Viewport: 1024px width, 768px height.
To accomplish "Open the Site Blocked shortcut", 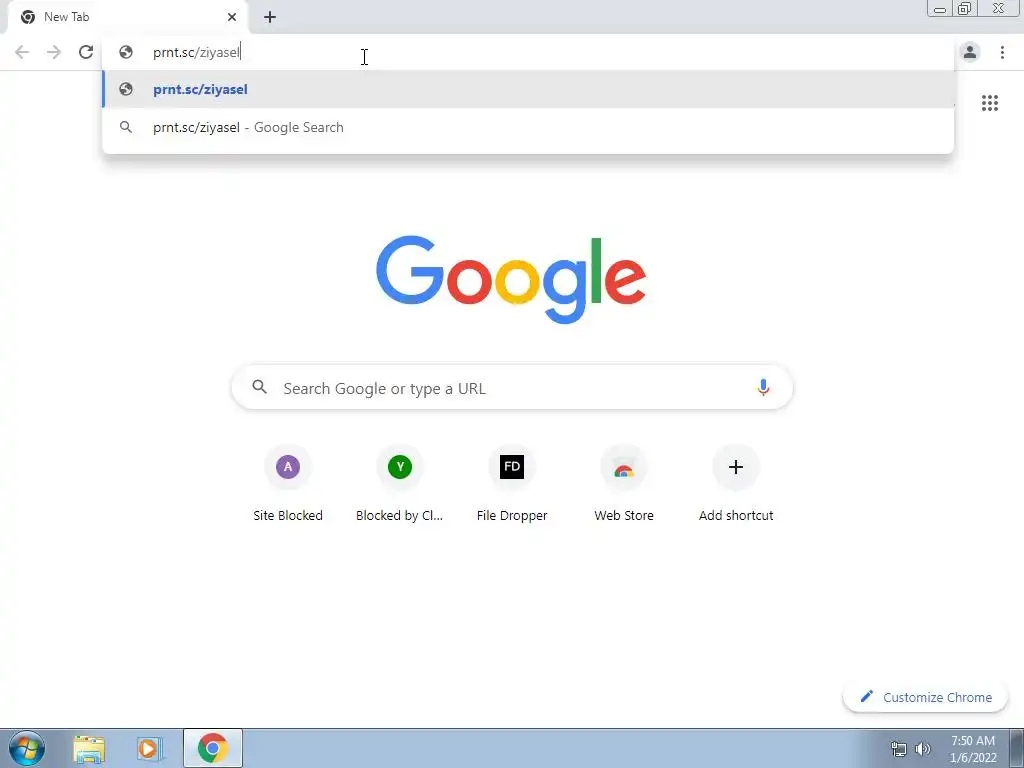I will (288, 484).
